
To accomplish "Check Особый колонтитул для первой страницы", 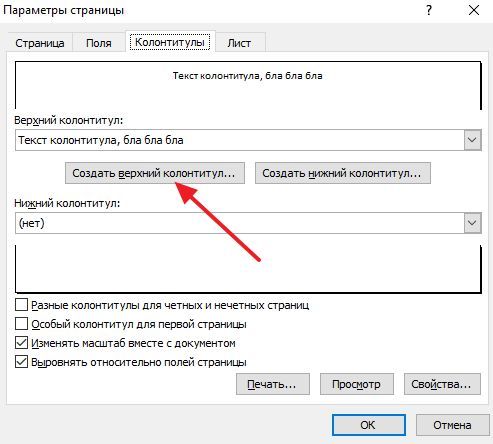I will coord(21,324).
